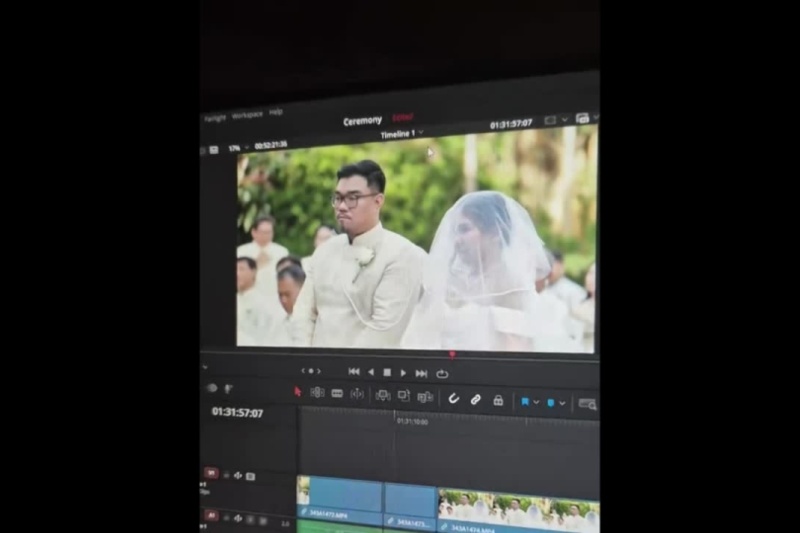The width and height of the screenshot is (800, 533).
Task: Open the flag color dropdown arrow
Action: [536, 402]
